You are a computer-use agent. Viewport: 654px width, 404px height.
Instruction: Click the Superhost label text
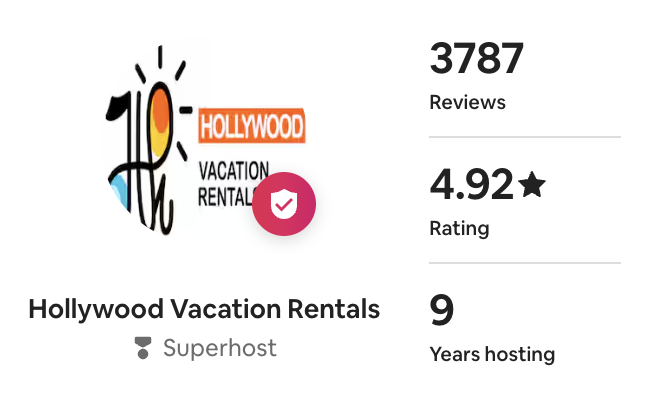[x=220, y=348]
